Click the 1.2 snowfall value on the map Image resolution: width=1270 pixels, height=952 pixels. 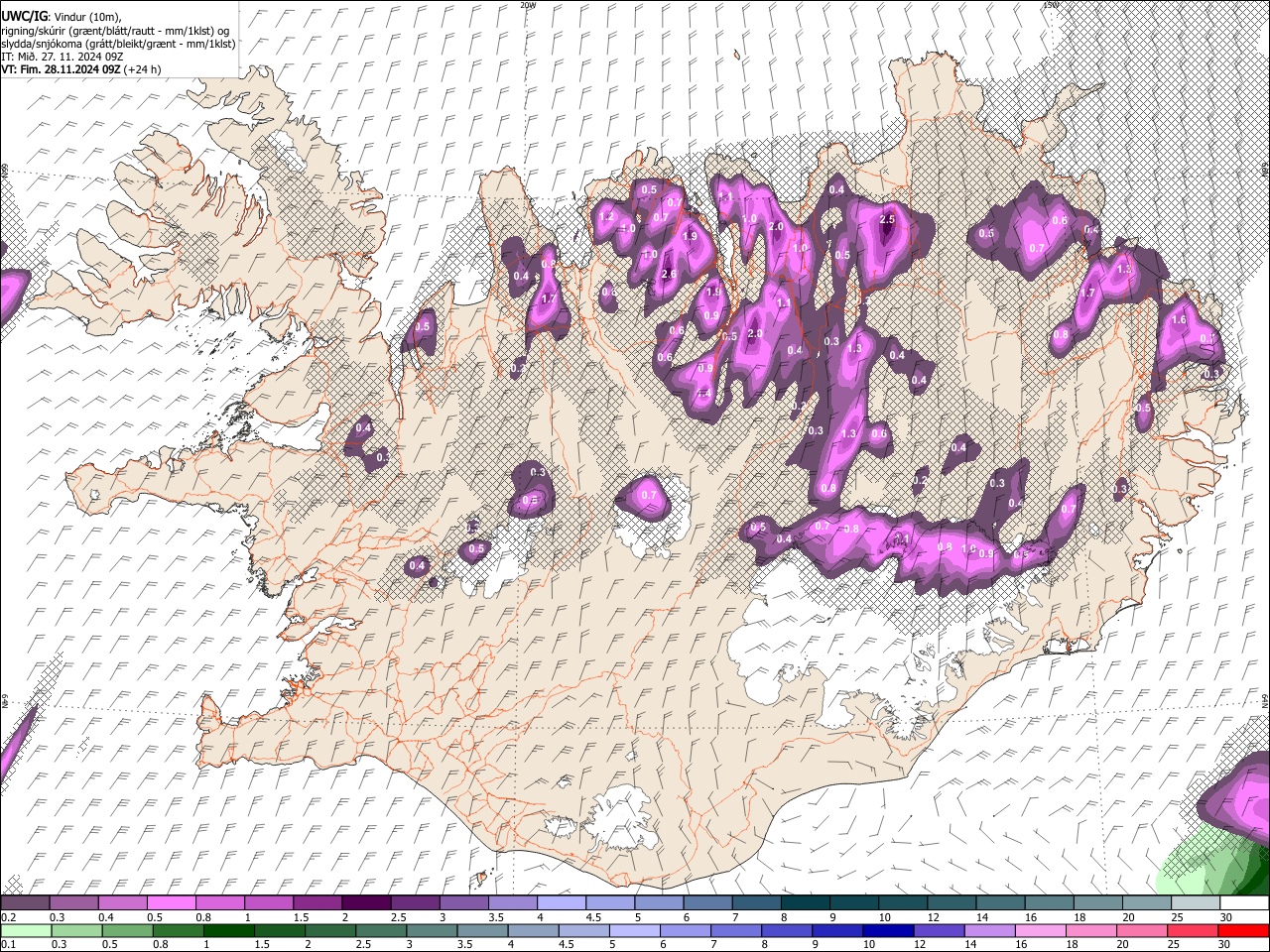click(606, 216)
